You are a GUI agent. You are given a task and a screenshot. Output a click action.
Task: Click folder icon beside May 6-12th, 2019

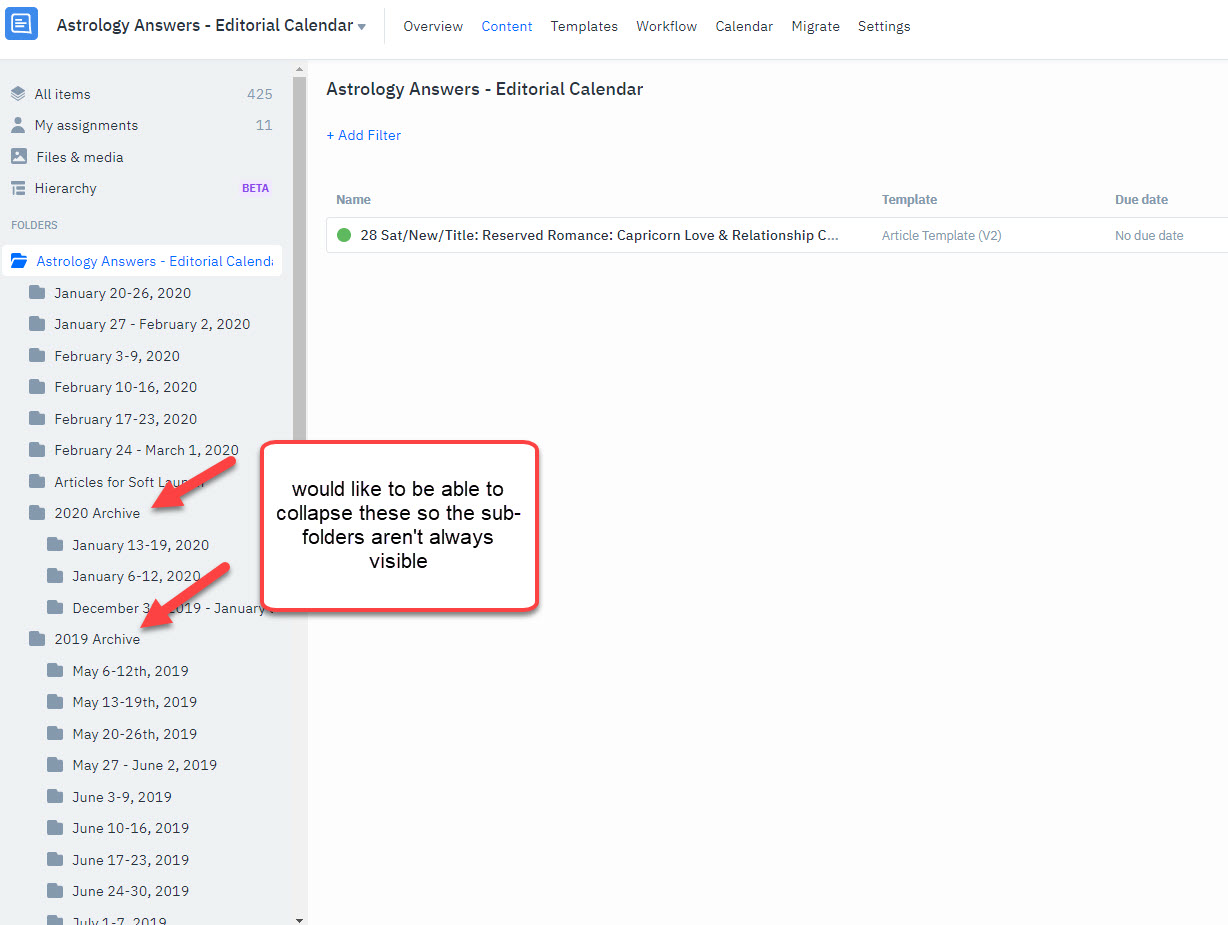(x=55, y=671)
